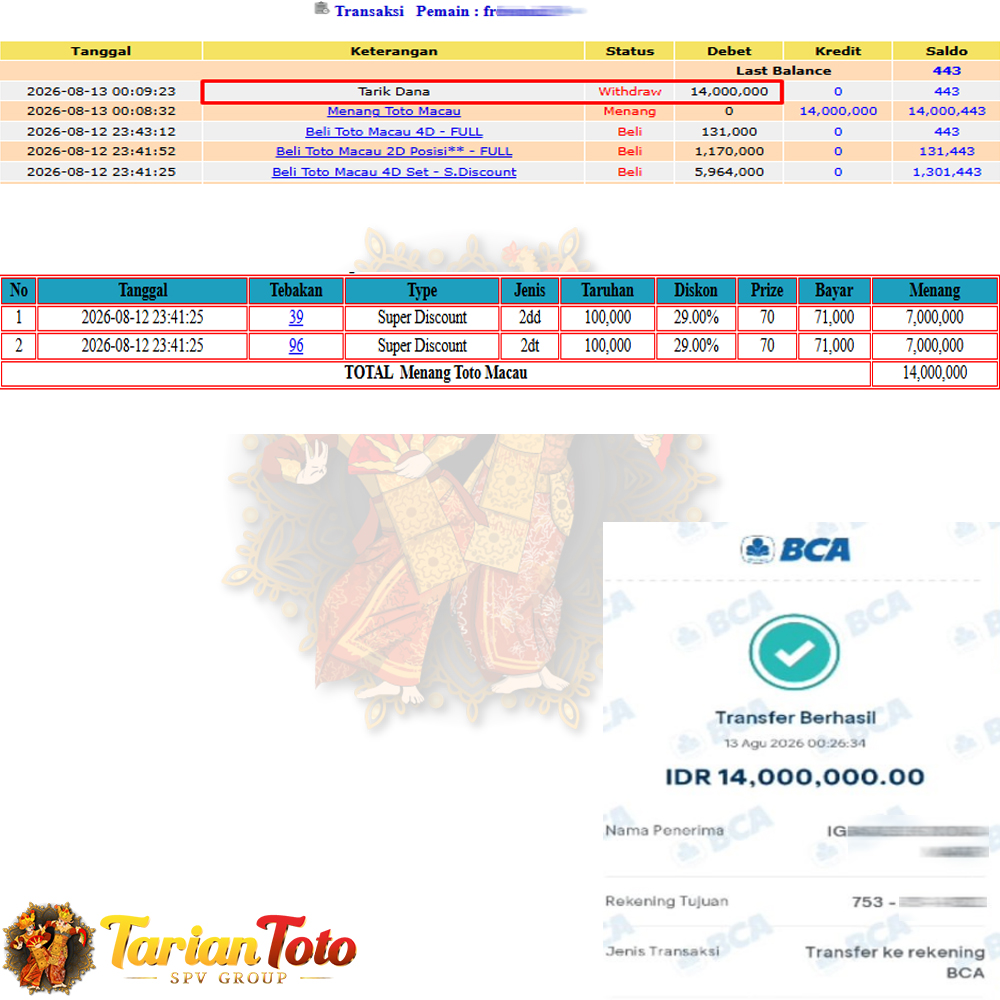Click the Jenis column header
Image resolution: width=1000 pixels, height=1000 pixels.
(529, 290)
